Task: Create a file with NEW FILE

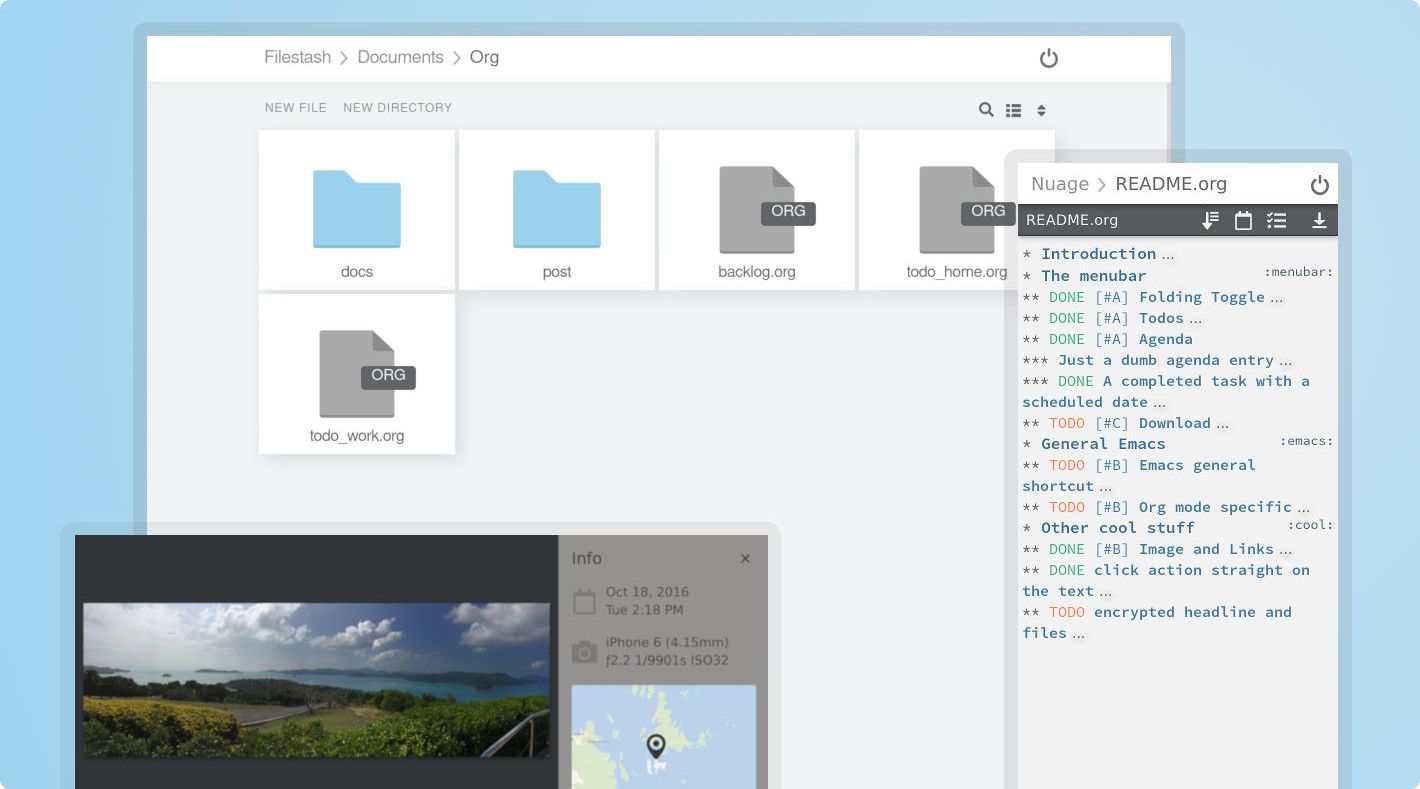Action: [x=295, y=107]
